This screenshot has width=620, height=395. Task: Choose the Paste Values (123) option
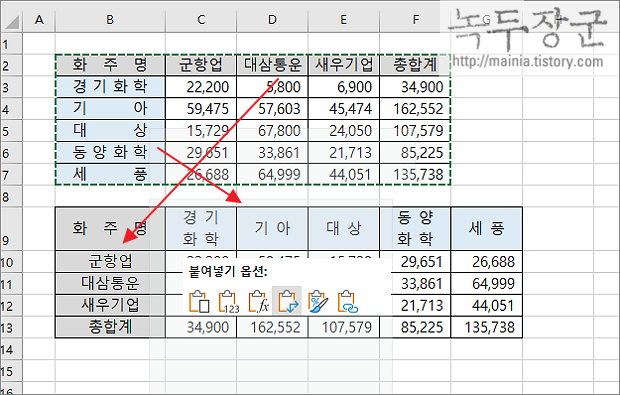click(229, 302)
